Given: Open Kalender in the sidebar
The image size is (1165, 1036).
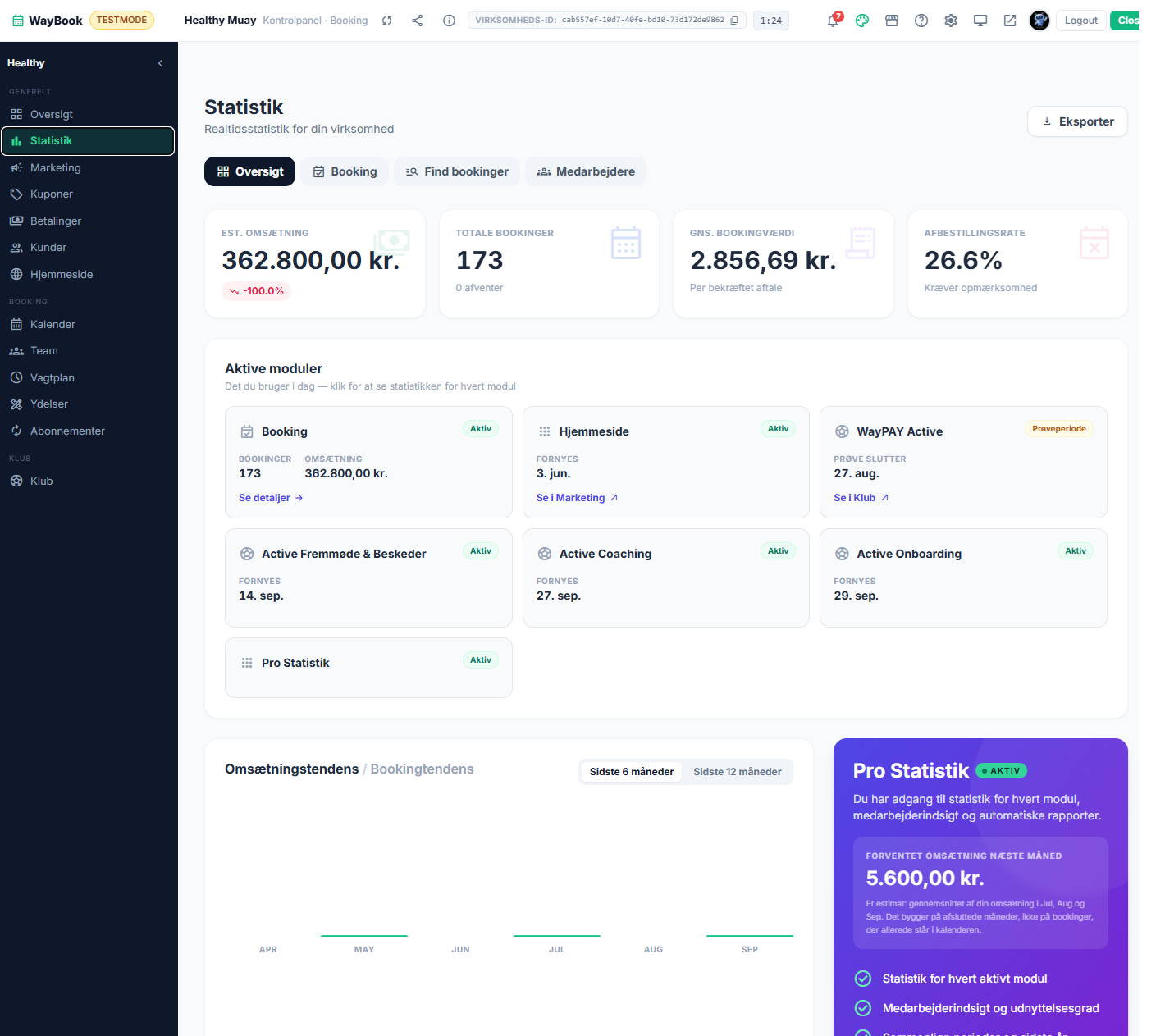Looking at the screenshot, I should coord(88,324).
